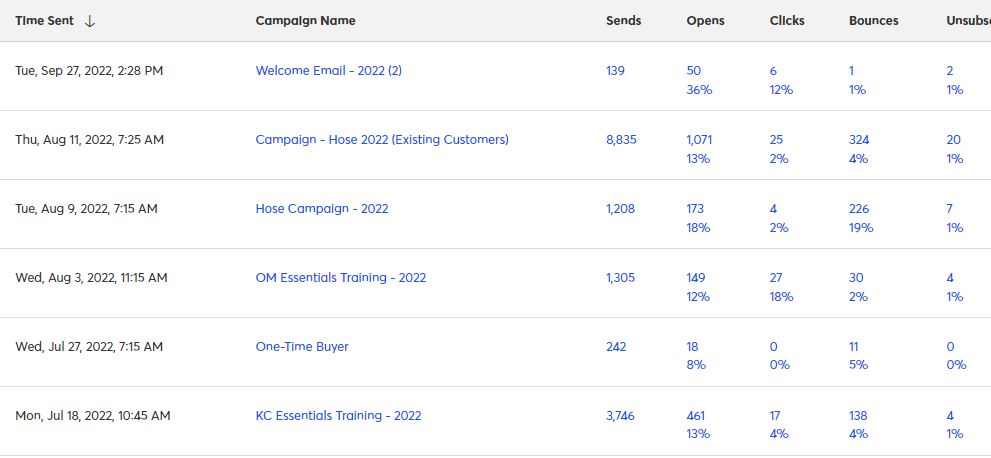View 138 bounces for KC Essentials Training
Image resolution: width=991 pixels, height=458 pixels.
[x=858, y=416]
